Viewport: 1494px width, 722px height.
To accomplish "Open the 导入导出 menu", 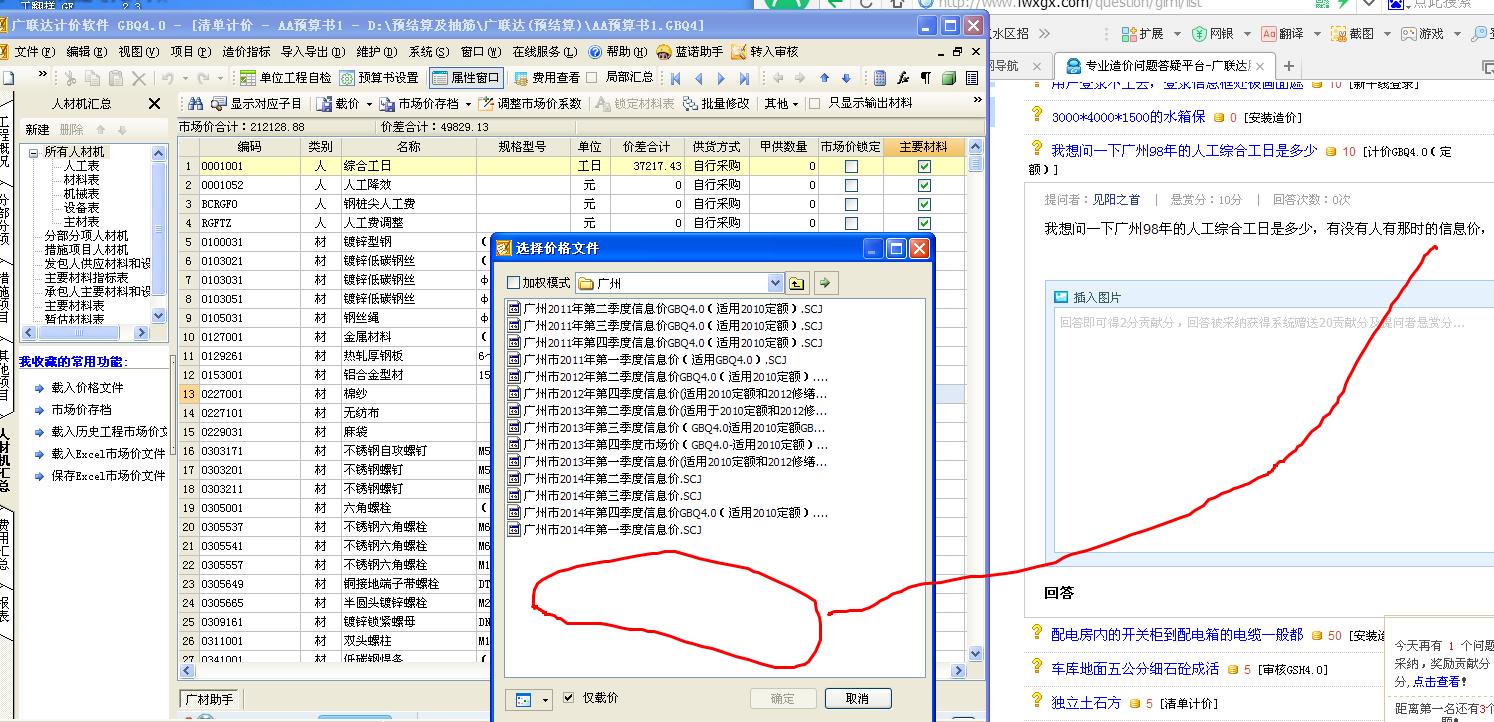I will [313, 52].
